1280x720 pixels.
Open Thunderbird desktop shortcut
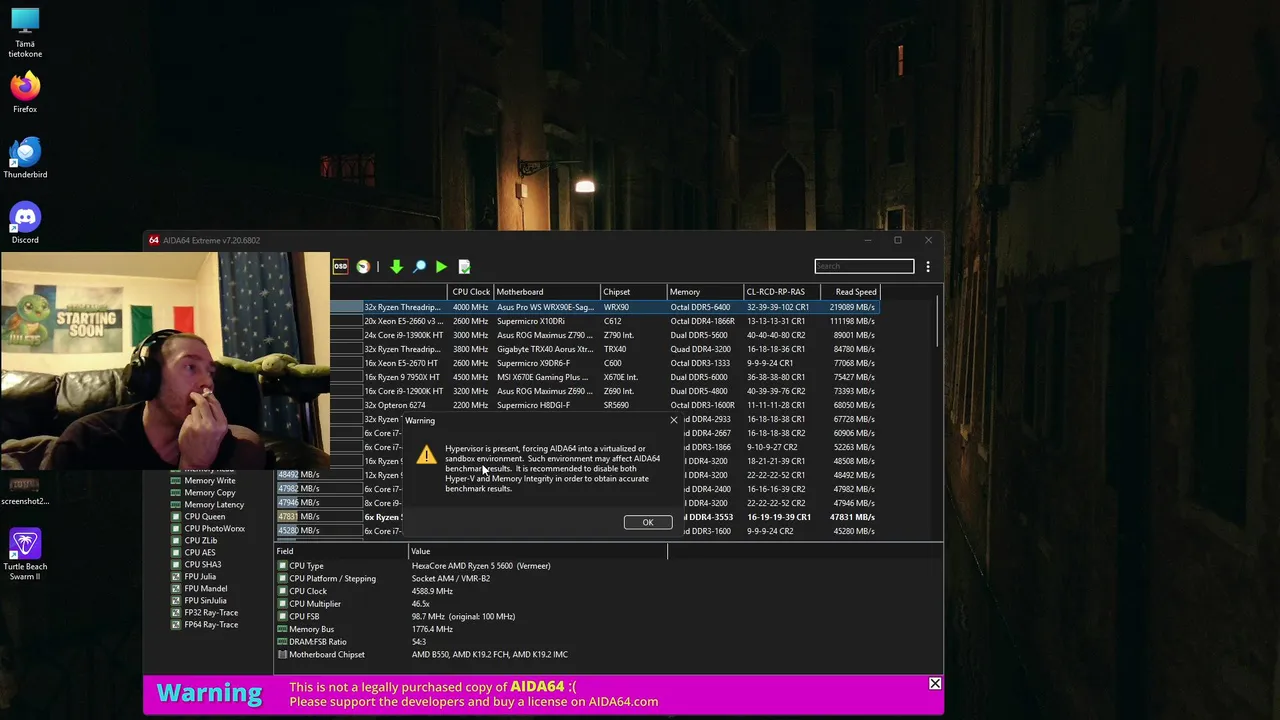tap(25, 158)
